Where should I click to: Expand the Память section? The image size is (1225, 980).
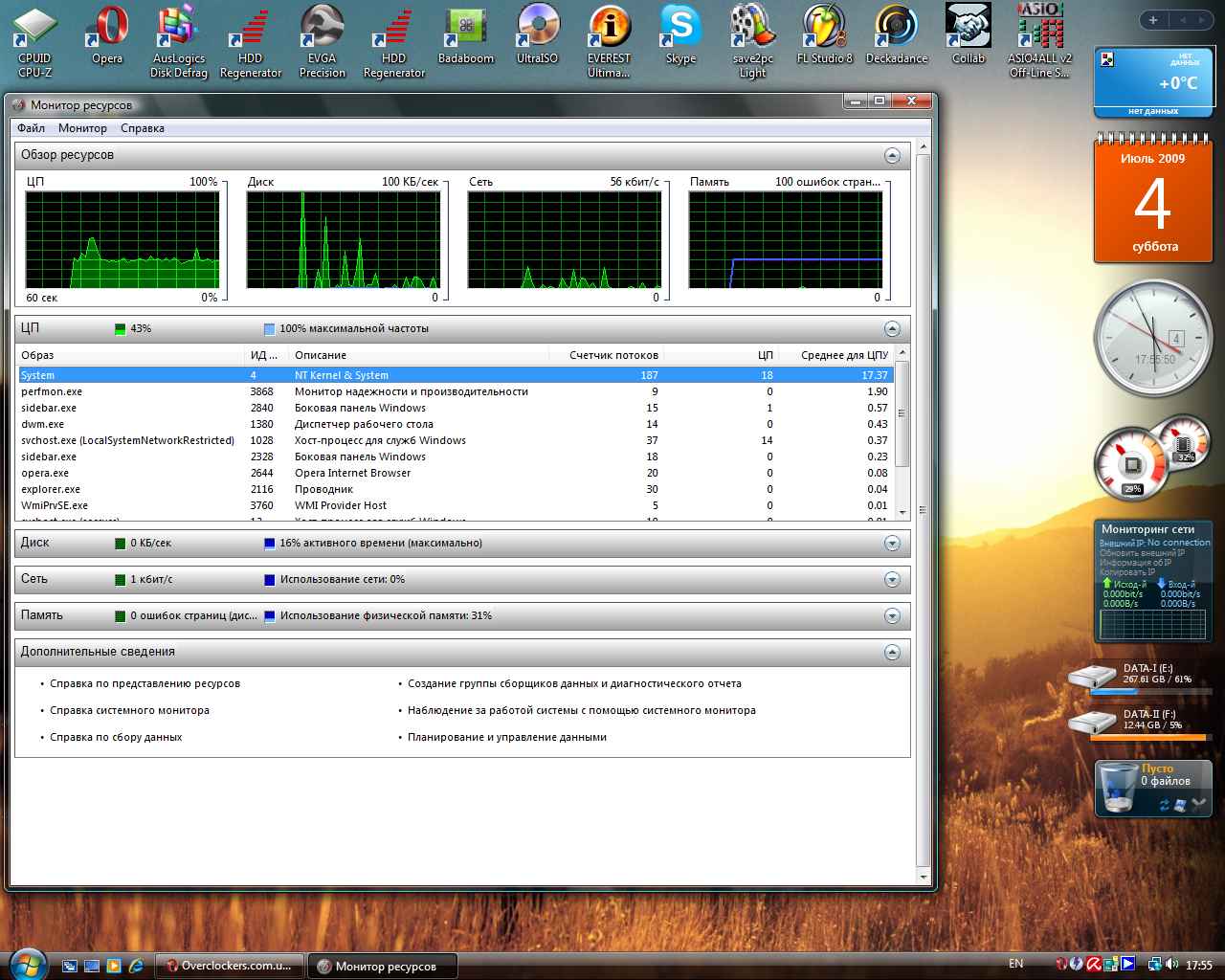892,616
